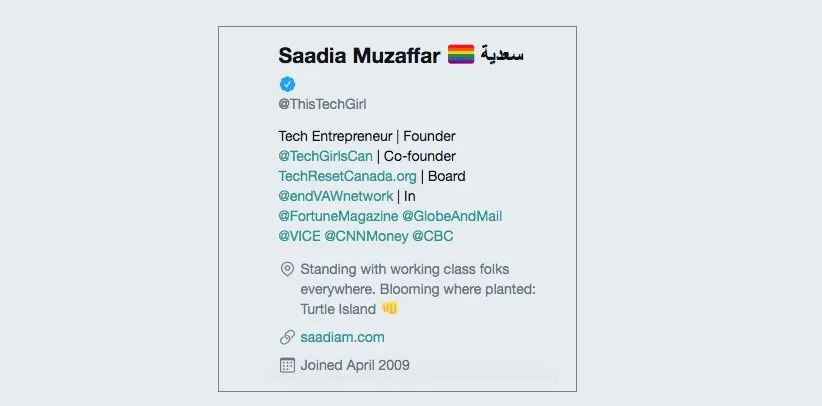Click the Joined April 2009 text
Image resolution: width=822 pixels, height=406 pixels.
(x=355, y=365)
